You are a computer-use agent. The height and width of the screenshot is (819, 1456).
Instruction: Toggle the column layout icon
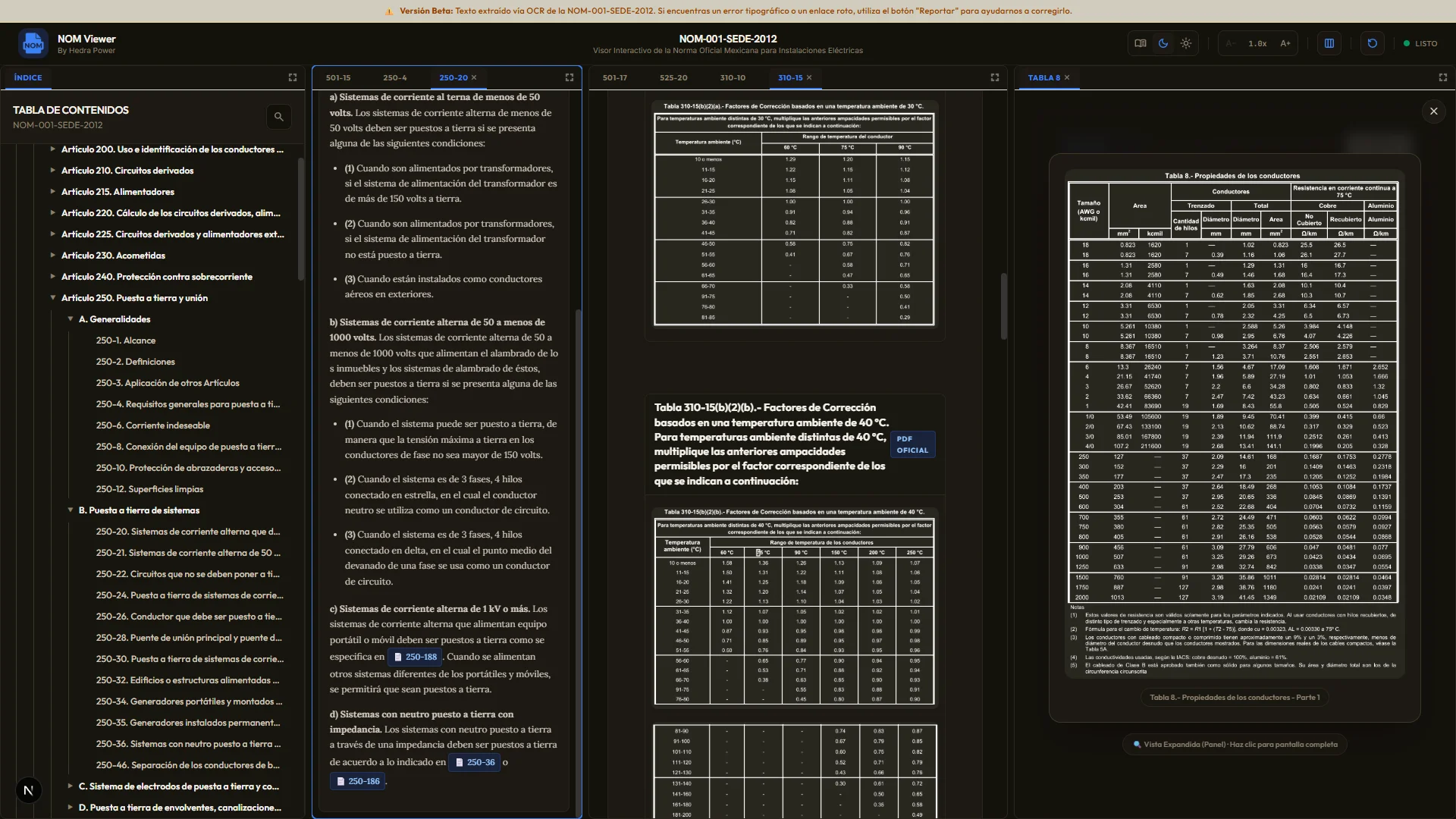tap(1329, 43)
